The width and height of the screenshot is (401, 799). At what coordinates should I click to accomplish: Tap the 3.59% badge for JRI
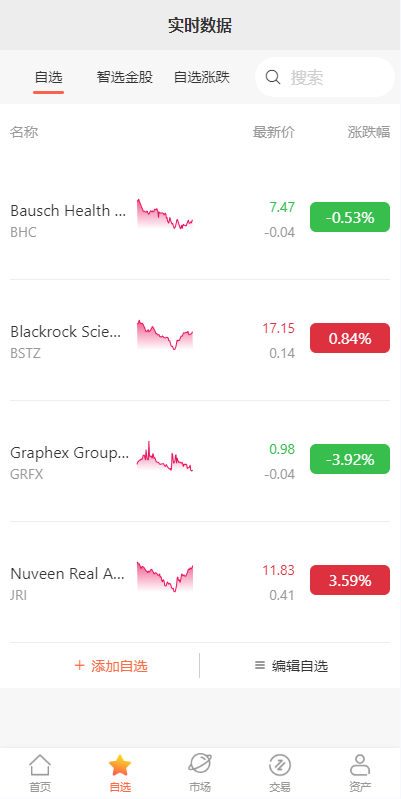(x=350, y=580)
